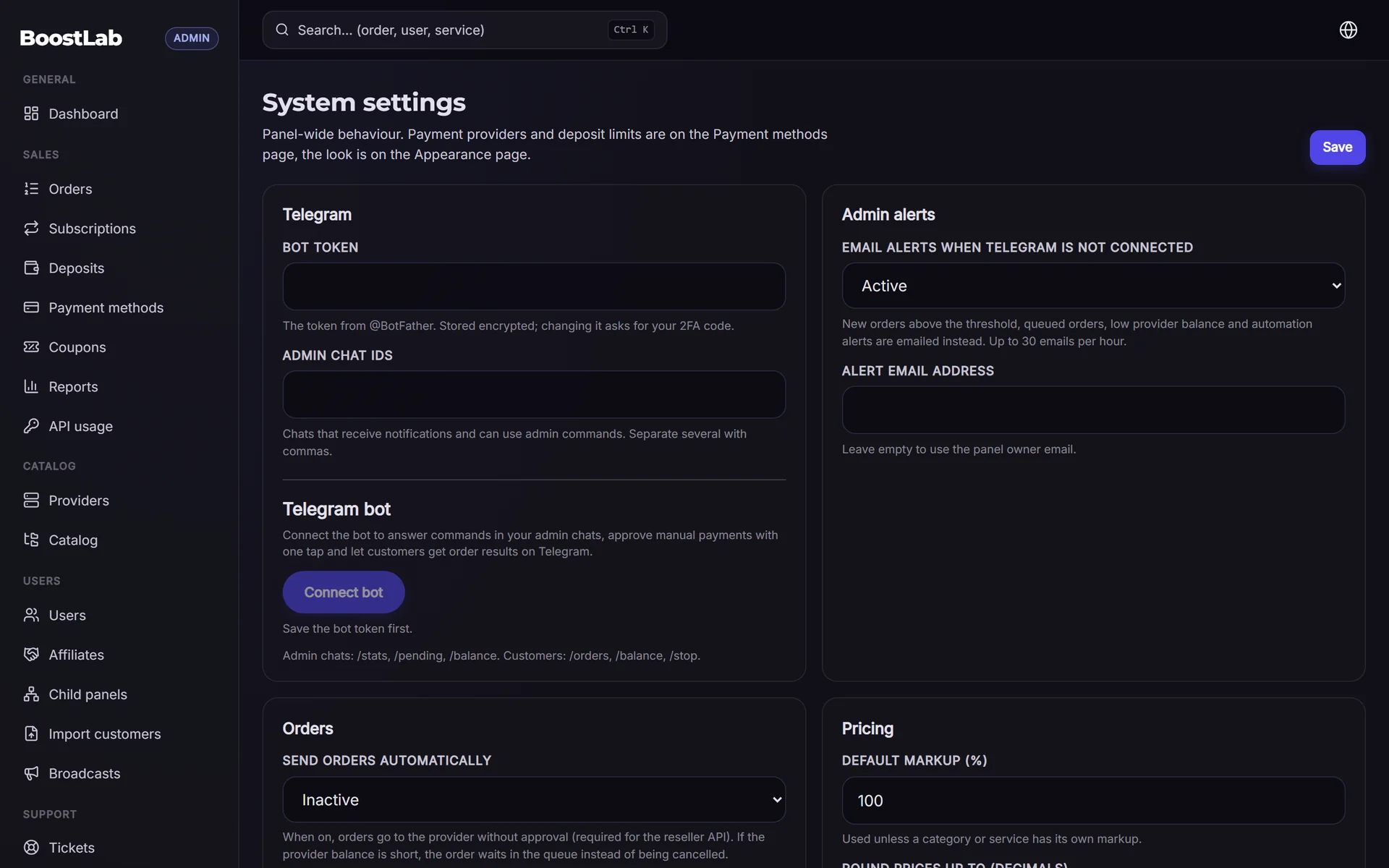Click the Tickets lifebuoy icon

pos(31,847)
